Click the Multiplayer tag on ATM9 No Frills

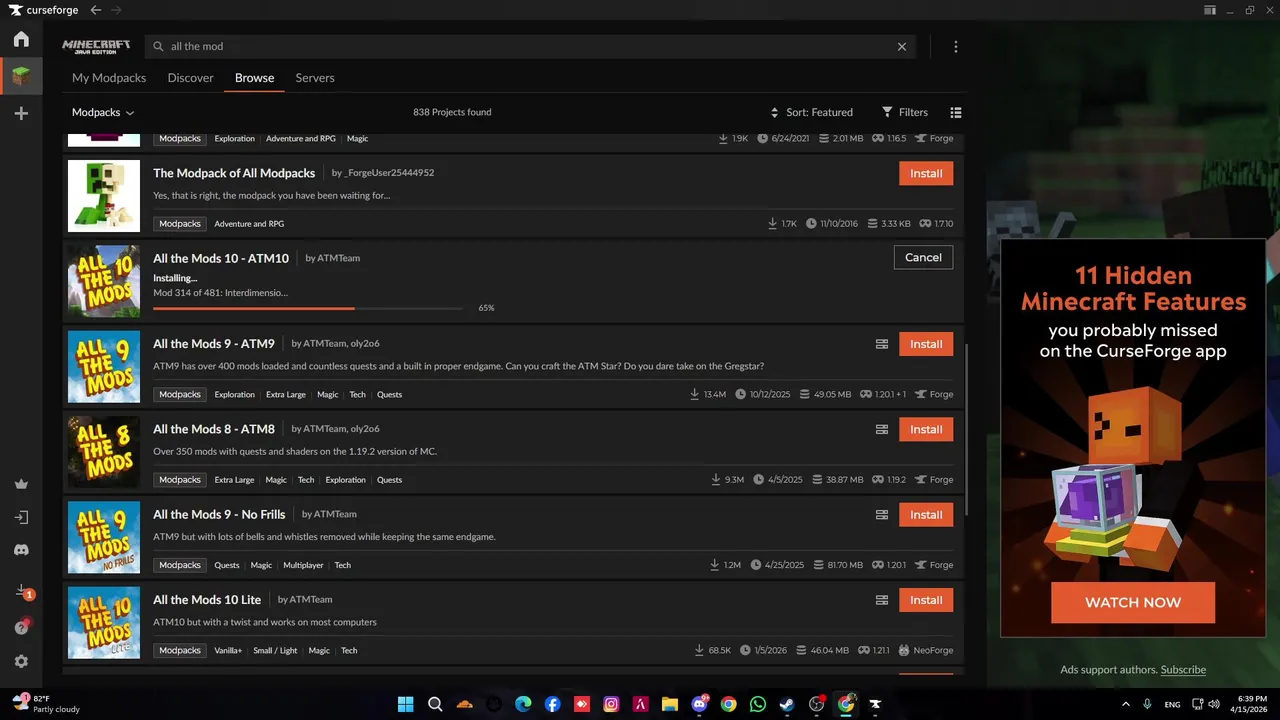pyautogui.click(x=303, y=565)
